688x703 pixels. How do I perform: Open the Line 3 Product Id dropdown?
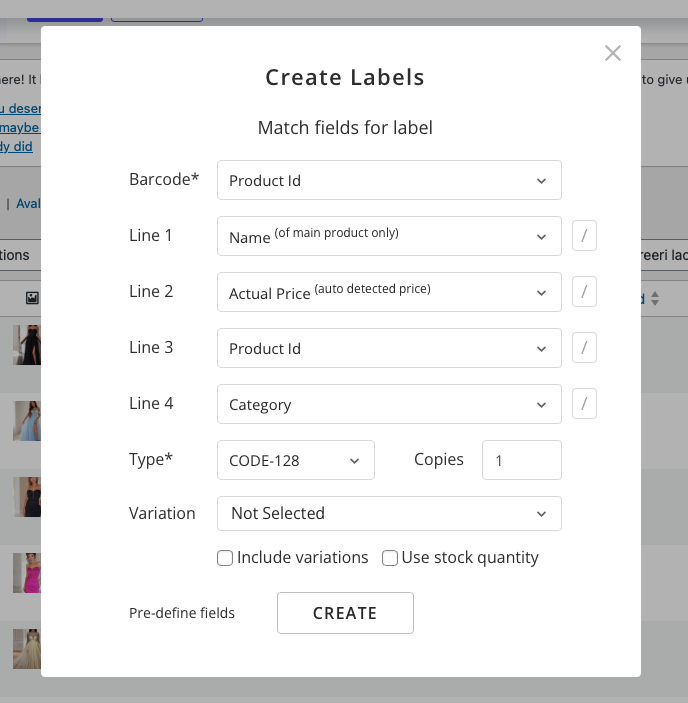(389, 348)
